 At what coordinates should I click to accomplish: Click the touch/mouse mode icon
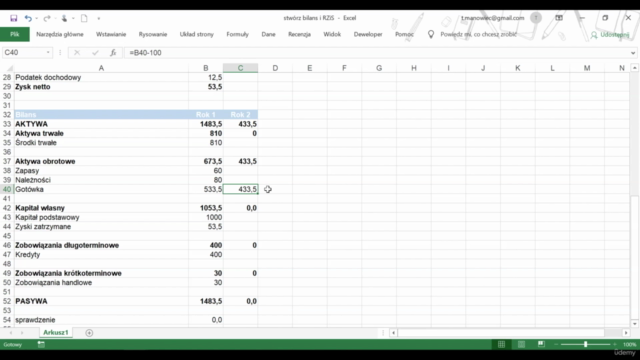click(x=64, y=18)
